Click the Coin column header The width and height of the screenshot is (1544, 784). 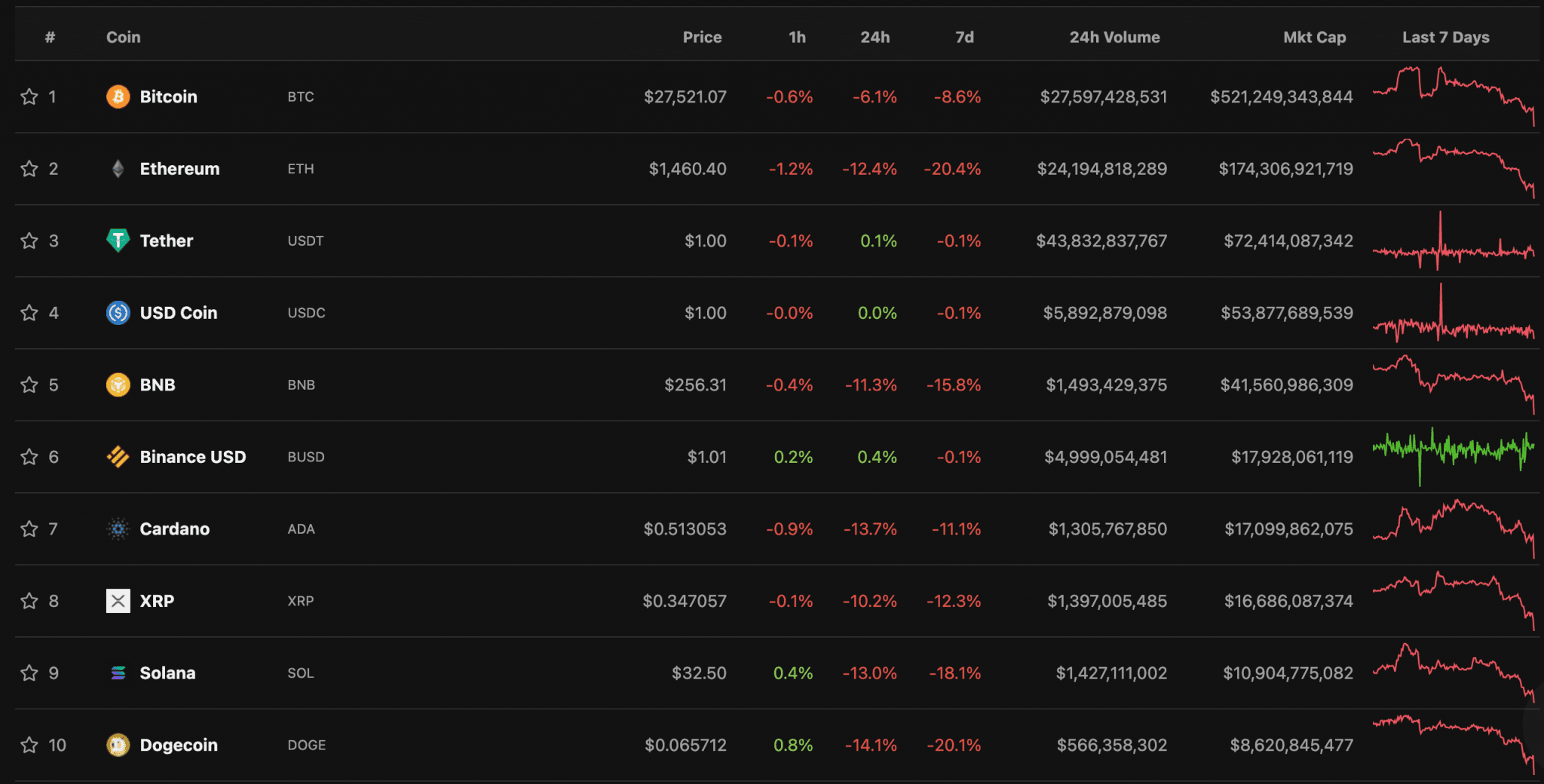tap(123, 37)
